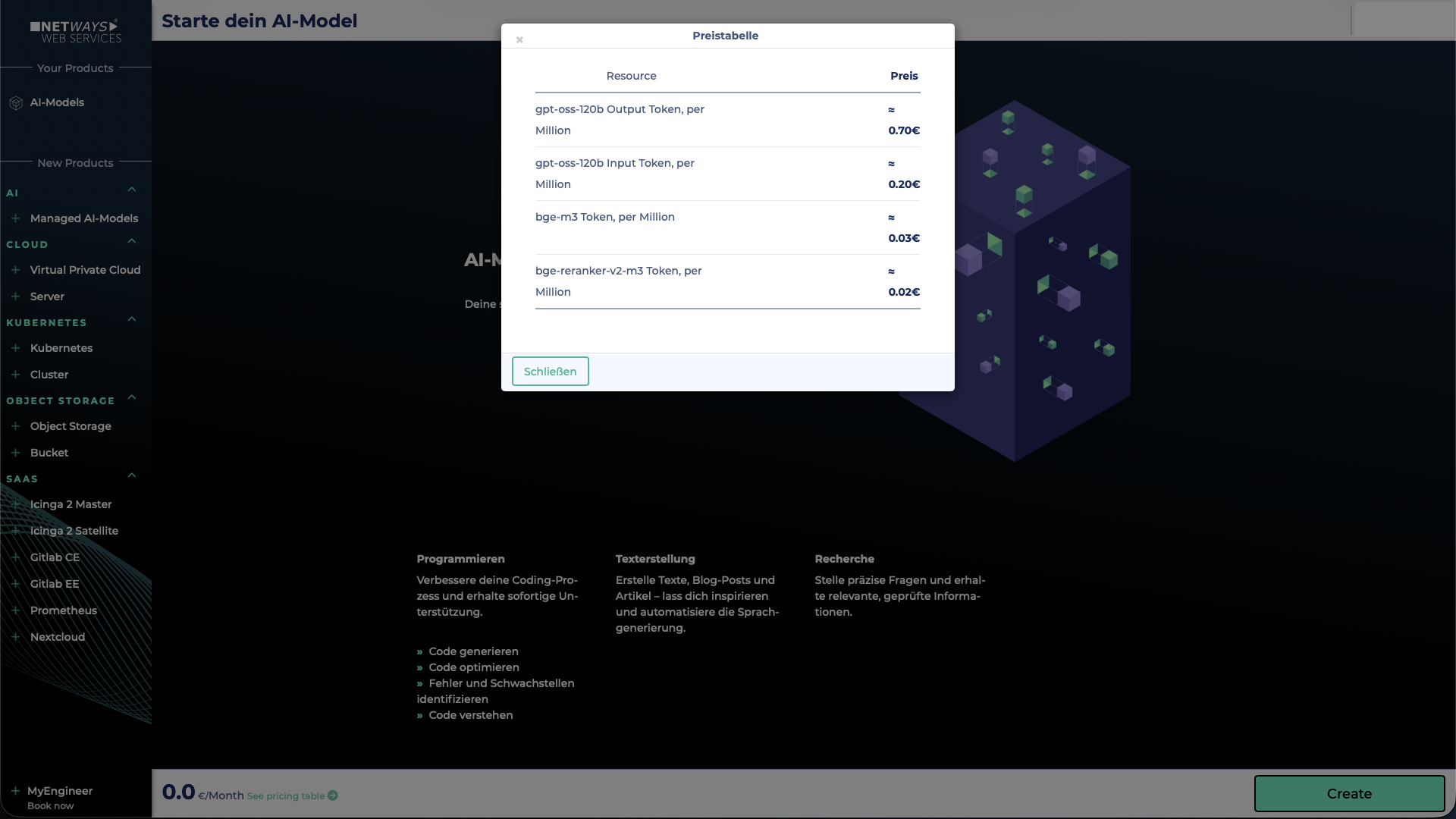Screen dimensions: 1456x819
Task: Close the Preistabelle dialog with the X
Action: [519, 40]
